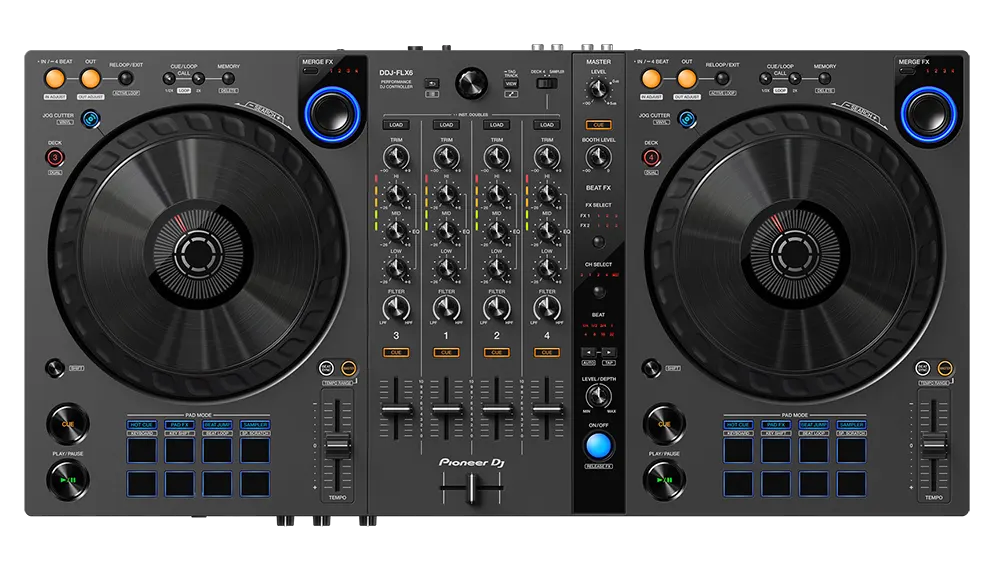Screen dimensions: 1000x569
Task: Toggle MASTER CUE button
Action: [598, 125]
